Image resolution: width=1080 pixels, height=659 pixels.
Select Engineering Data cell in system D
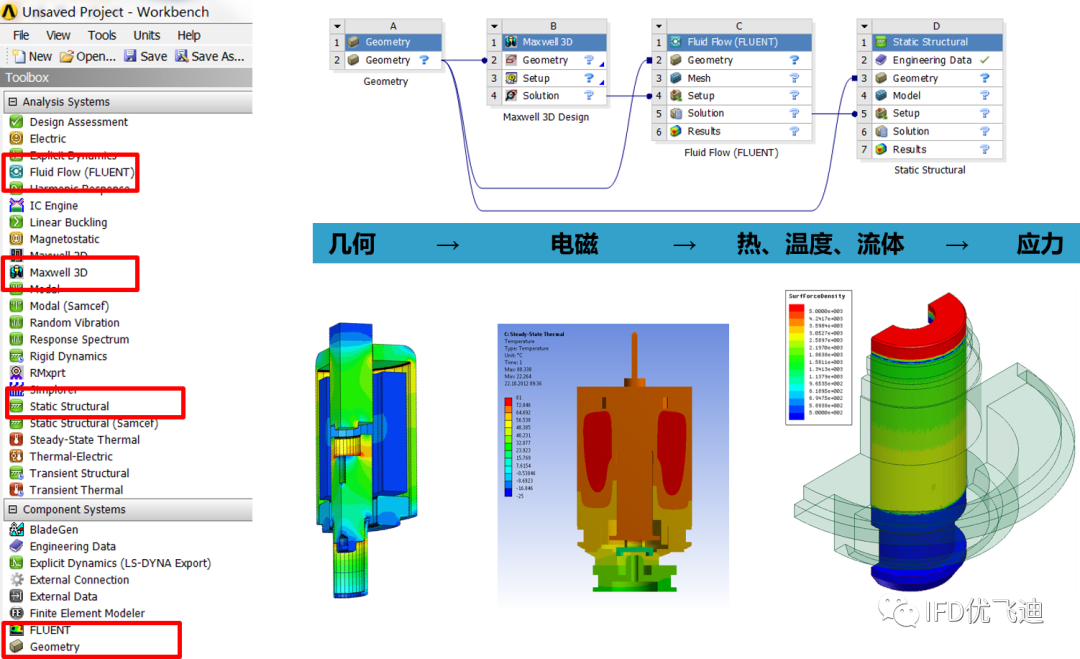pyautogui.click(x=937, y=60)
